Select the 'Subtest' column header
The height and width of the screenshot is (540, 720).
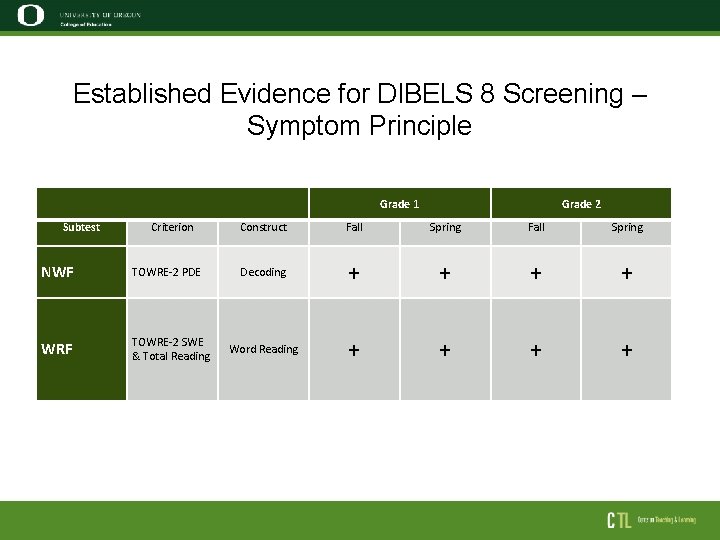coord(81,233)
